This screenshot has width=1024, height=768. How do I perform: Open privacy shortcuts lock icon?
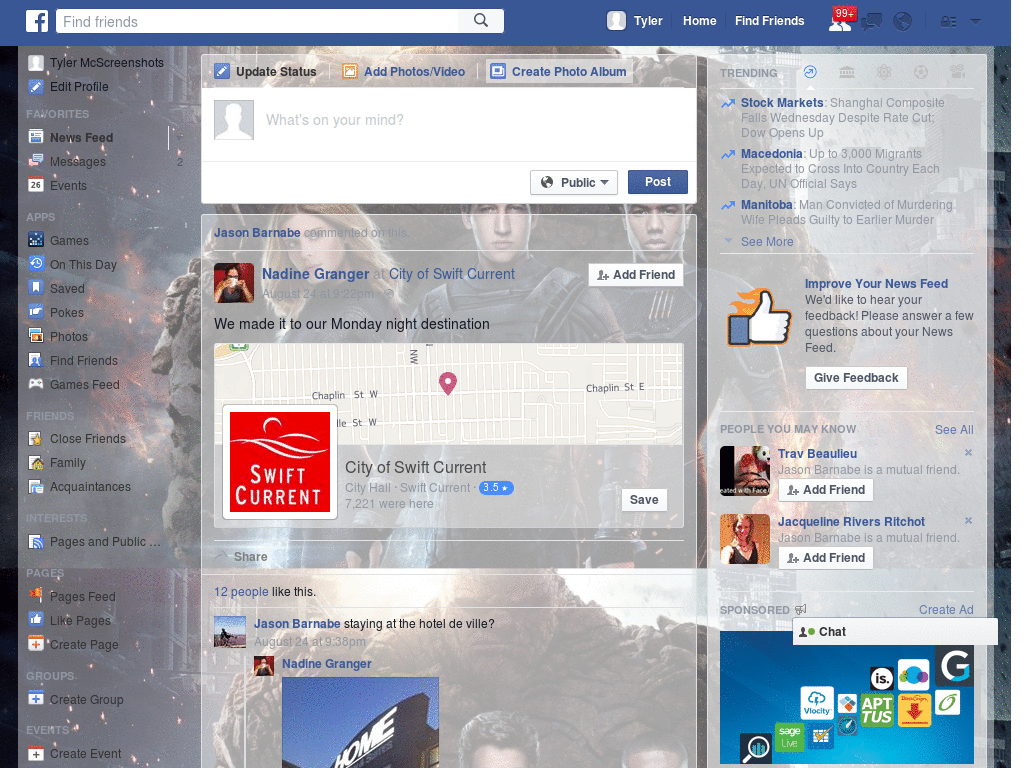click(948, 22)
